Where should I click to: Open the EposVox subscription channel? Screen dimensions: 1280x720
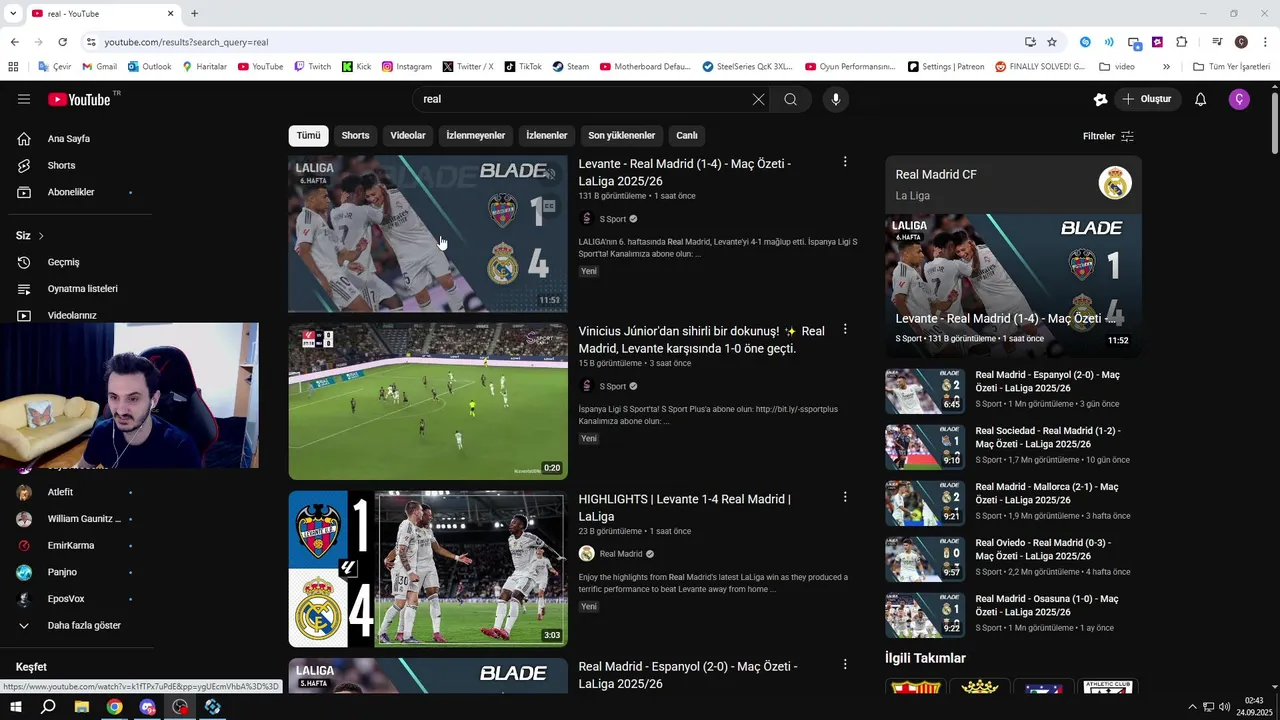pyautogui.click(x=66, y=599)
